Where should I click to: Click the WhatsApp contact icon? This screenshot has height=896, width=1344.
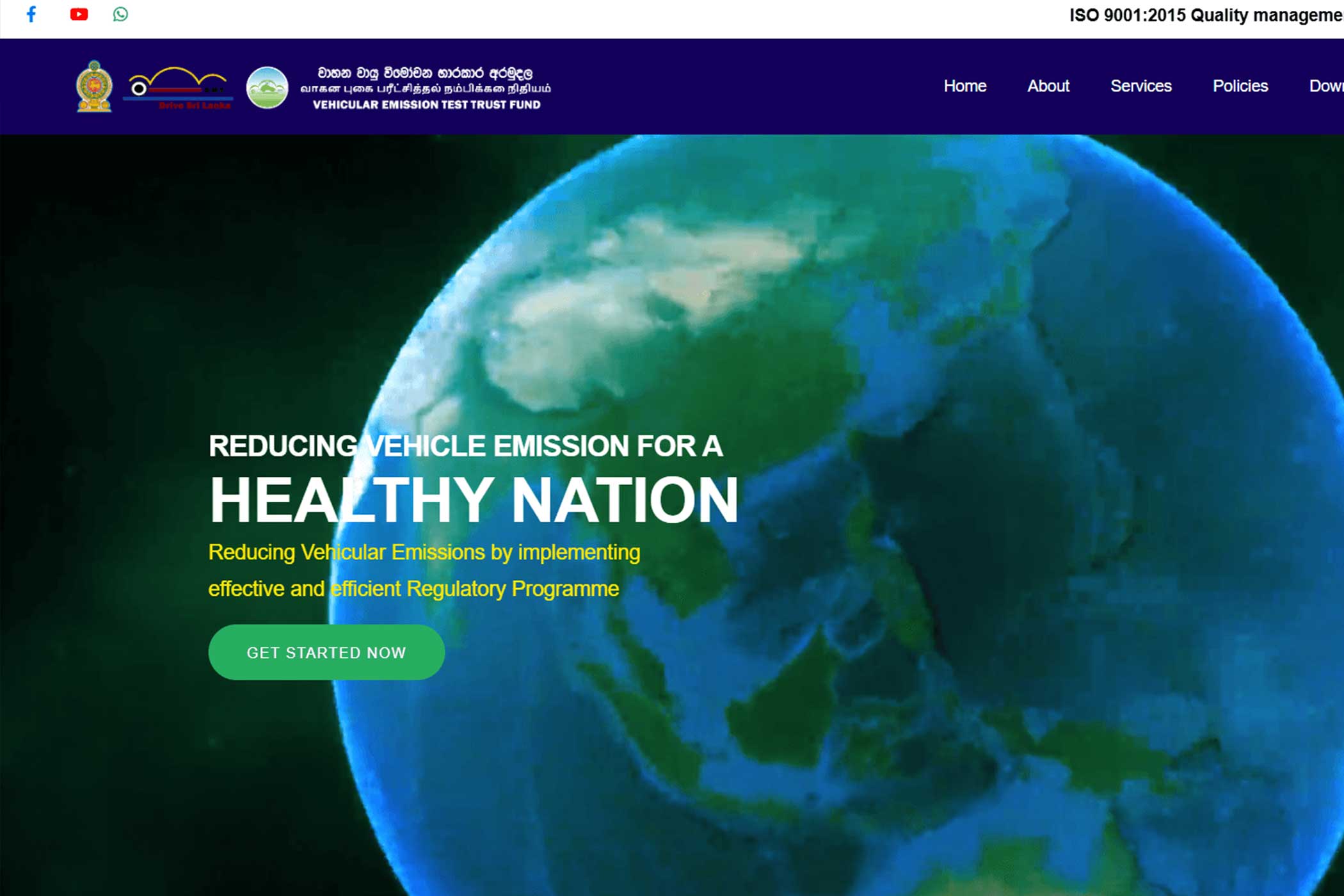(120, 14)
